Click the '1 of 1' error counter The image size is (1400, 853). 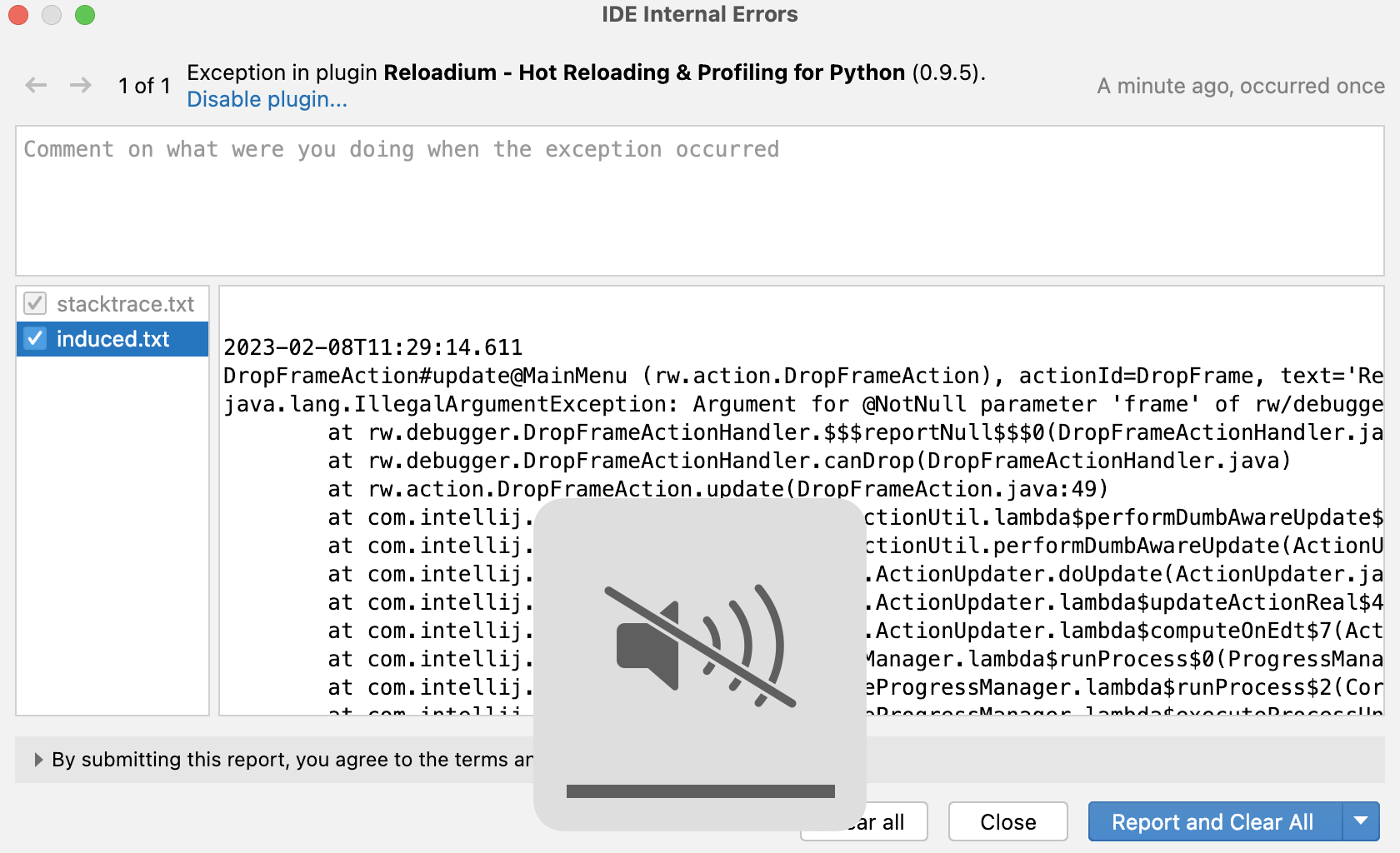click(x=144, y=85)
